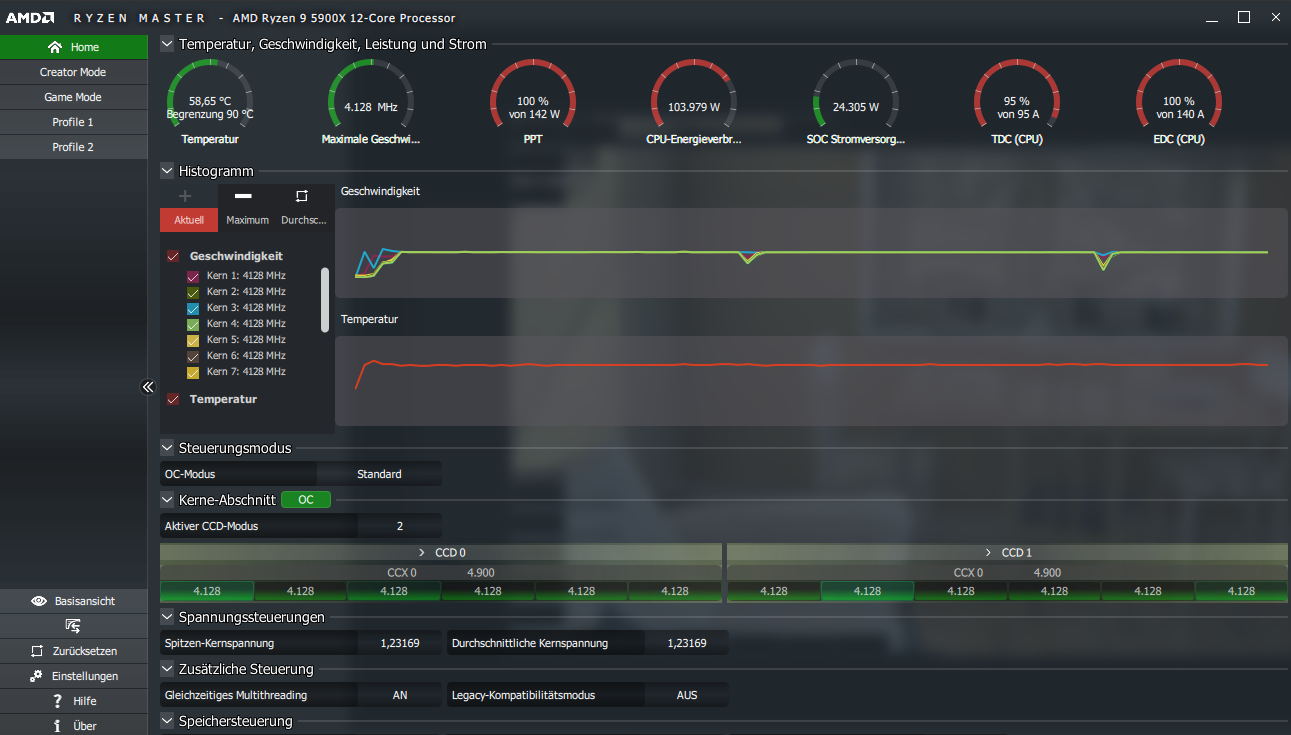Toggle the Kern 6 checkbox
1291x735 pixels.
click(x=194, y=356)
